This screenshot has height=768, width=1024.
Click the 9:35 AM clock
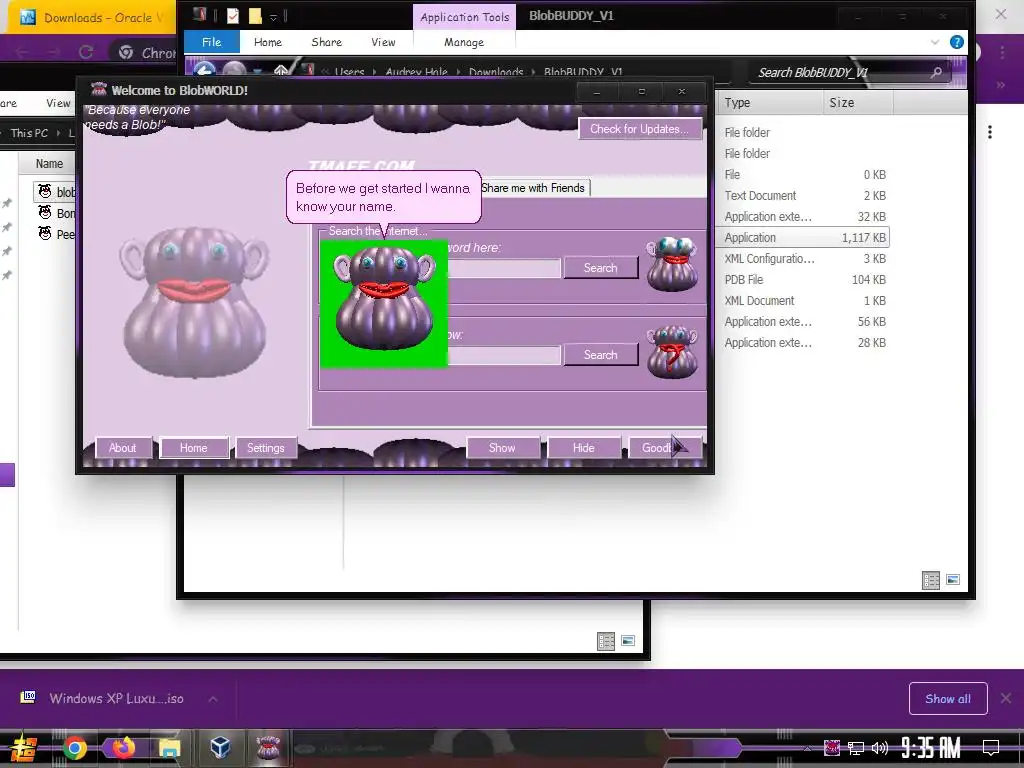(x=931, y=748)
